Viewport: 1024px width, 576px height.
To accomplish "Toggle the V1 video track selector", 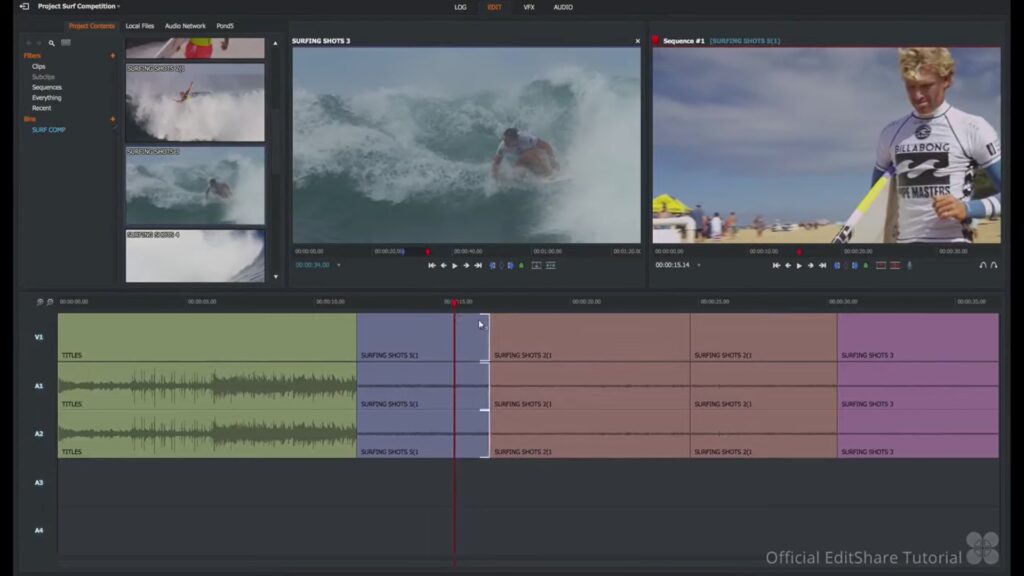I will (x=40, y=338).
